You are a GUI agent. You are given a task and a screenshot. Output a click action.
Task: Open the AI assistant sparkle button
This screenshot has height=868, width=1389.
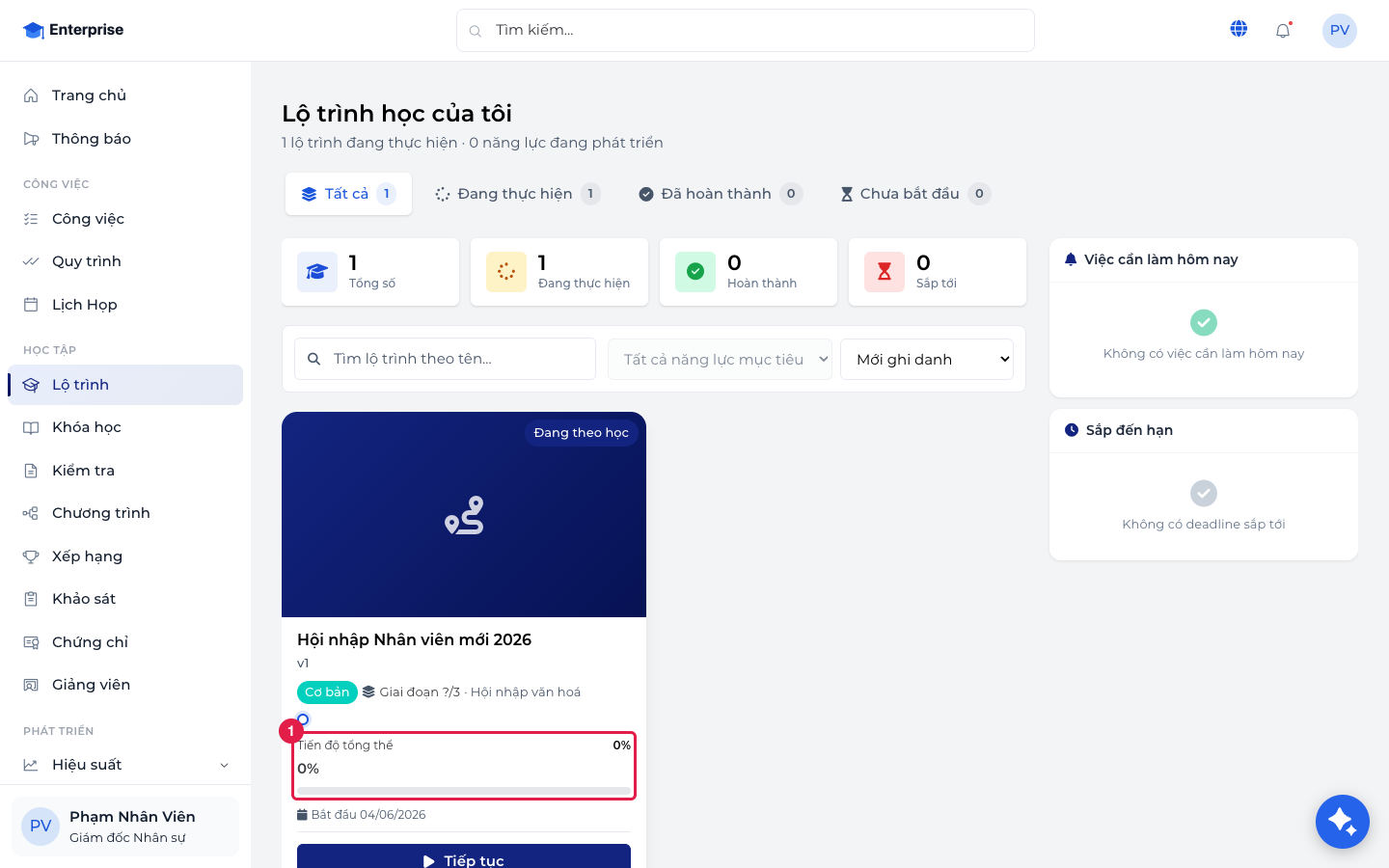pyautogui.click(x=1343, y=822)
